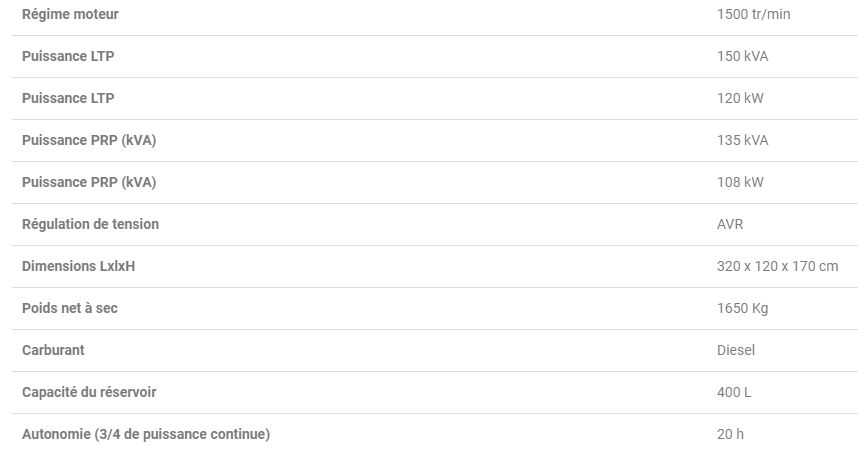Click the "Autonomie (3/4 de puissance continue)" label
The image size is (858, 450).
[x=146, y=434]
